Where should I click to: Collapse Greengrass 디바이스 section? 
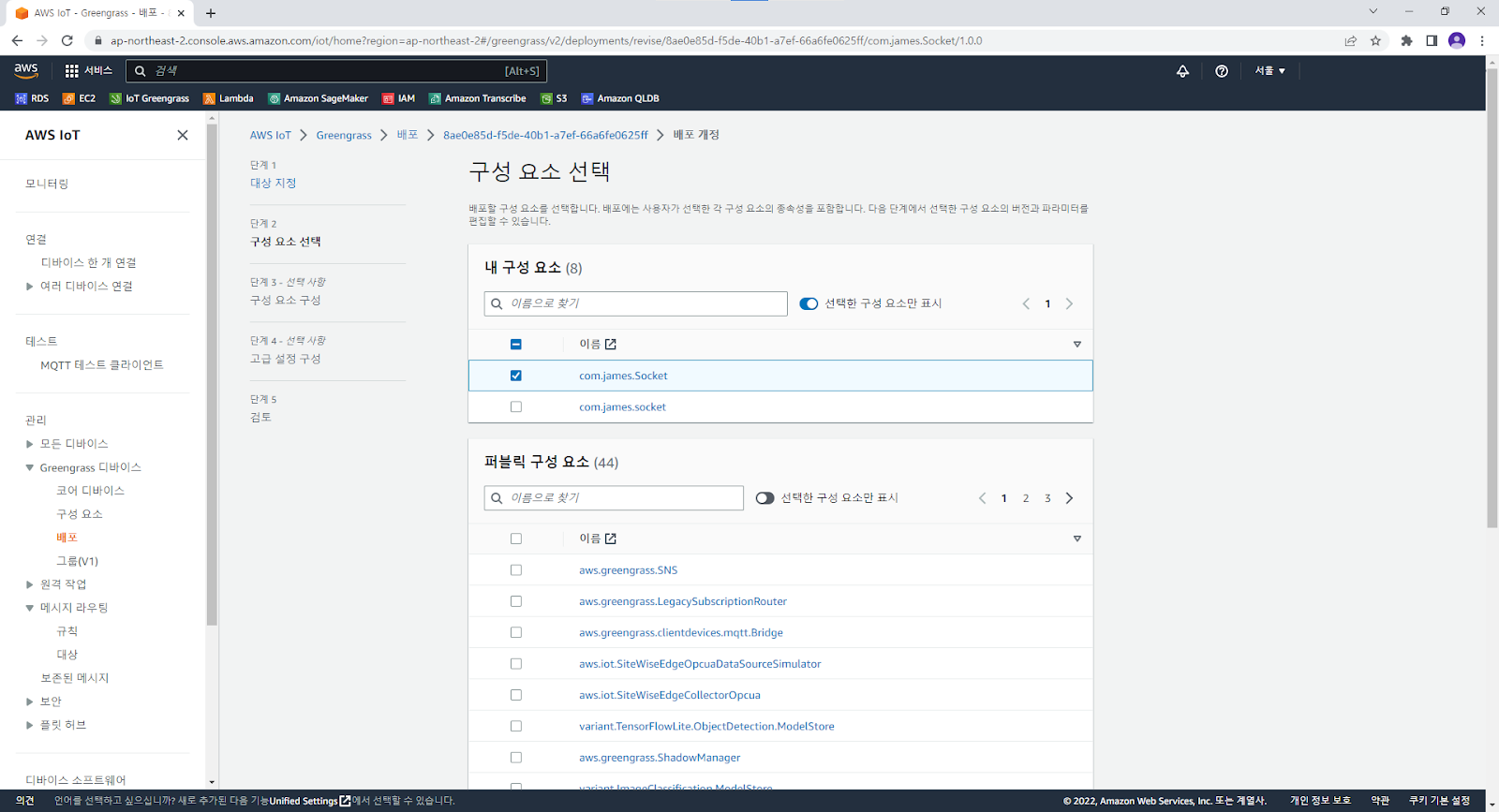30,467
